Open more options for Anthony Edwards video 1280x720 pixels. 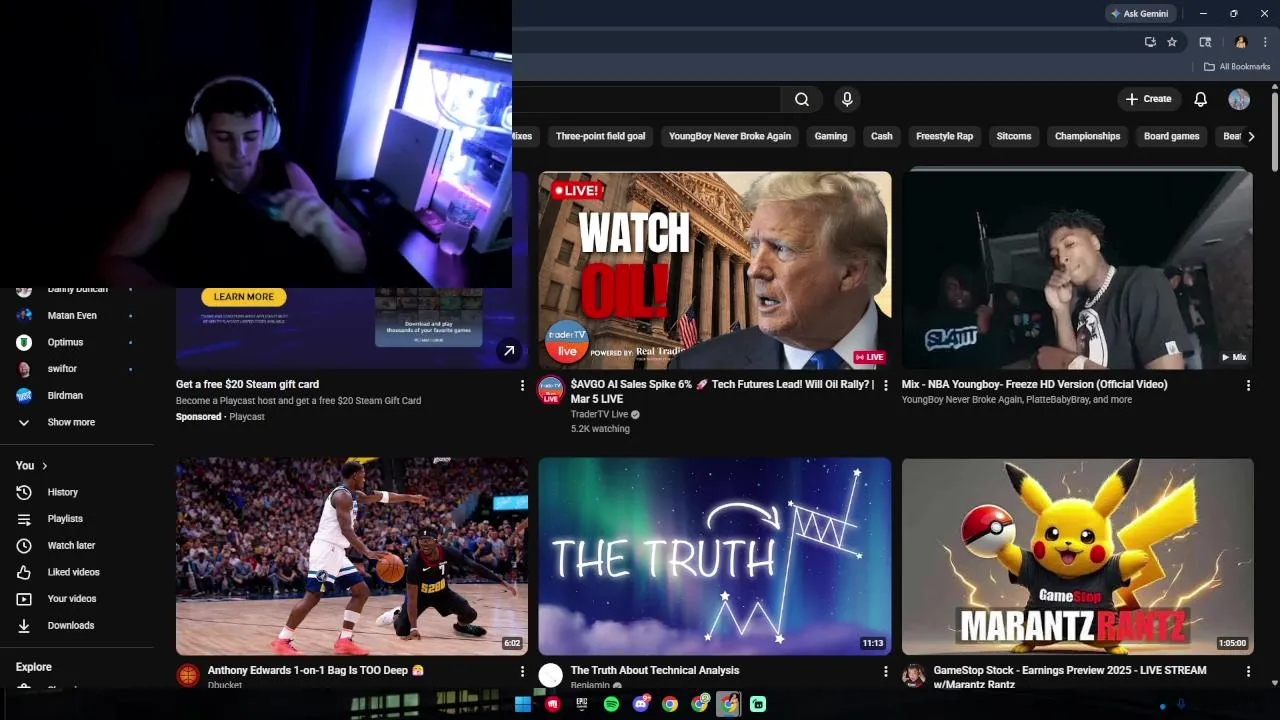522,671
